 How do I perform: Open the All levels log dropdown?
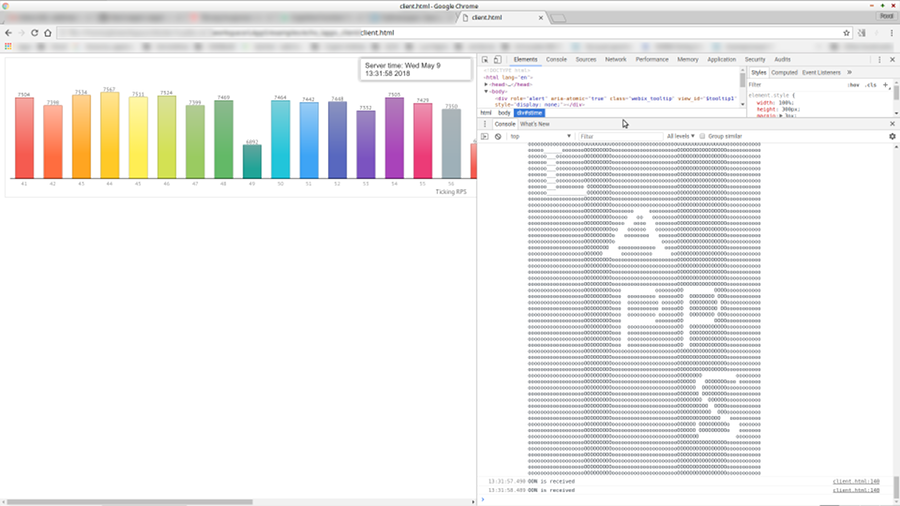(680, 137)
